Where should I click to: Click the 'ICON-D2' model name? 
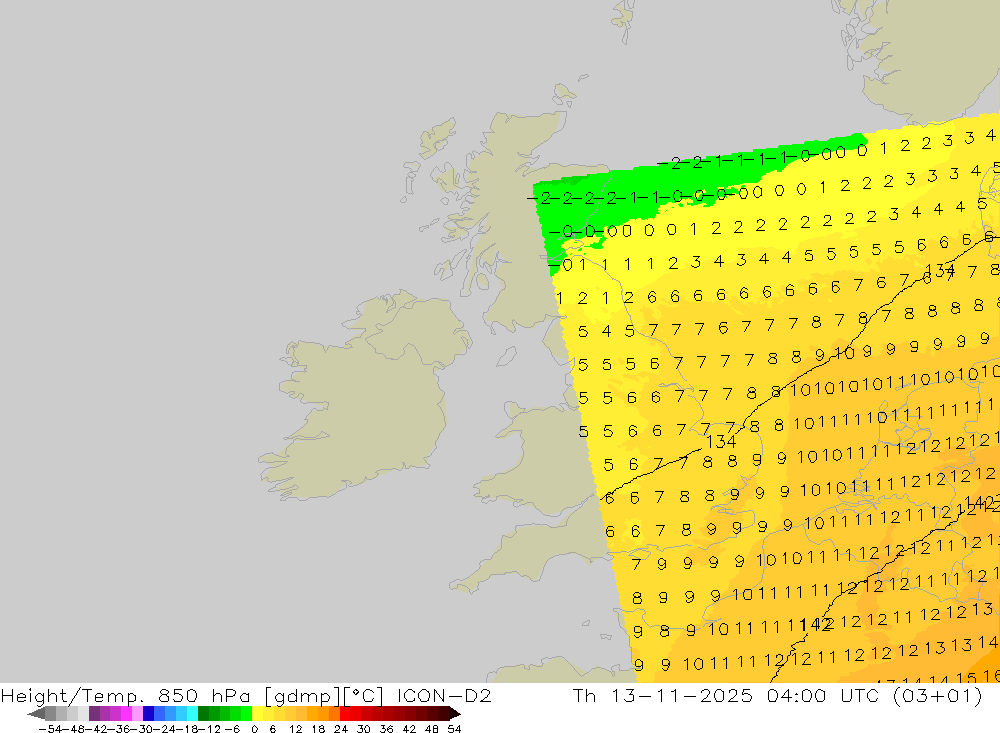445,695
